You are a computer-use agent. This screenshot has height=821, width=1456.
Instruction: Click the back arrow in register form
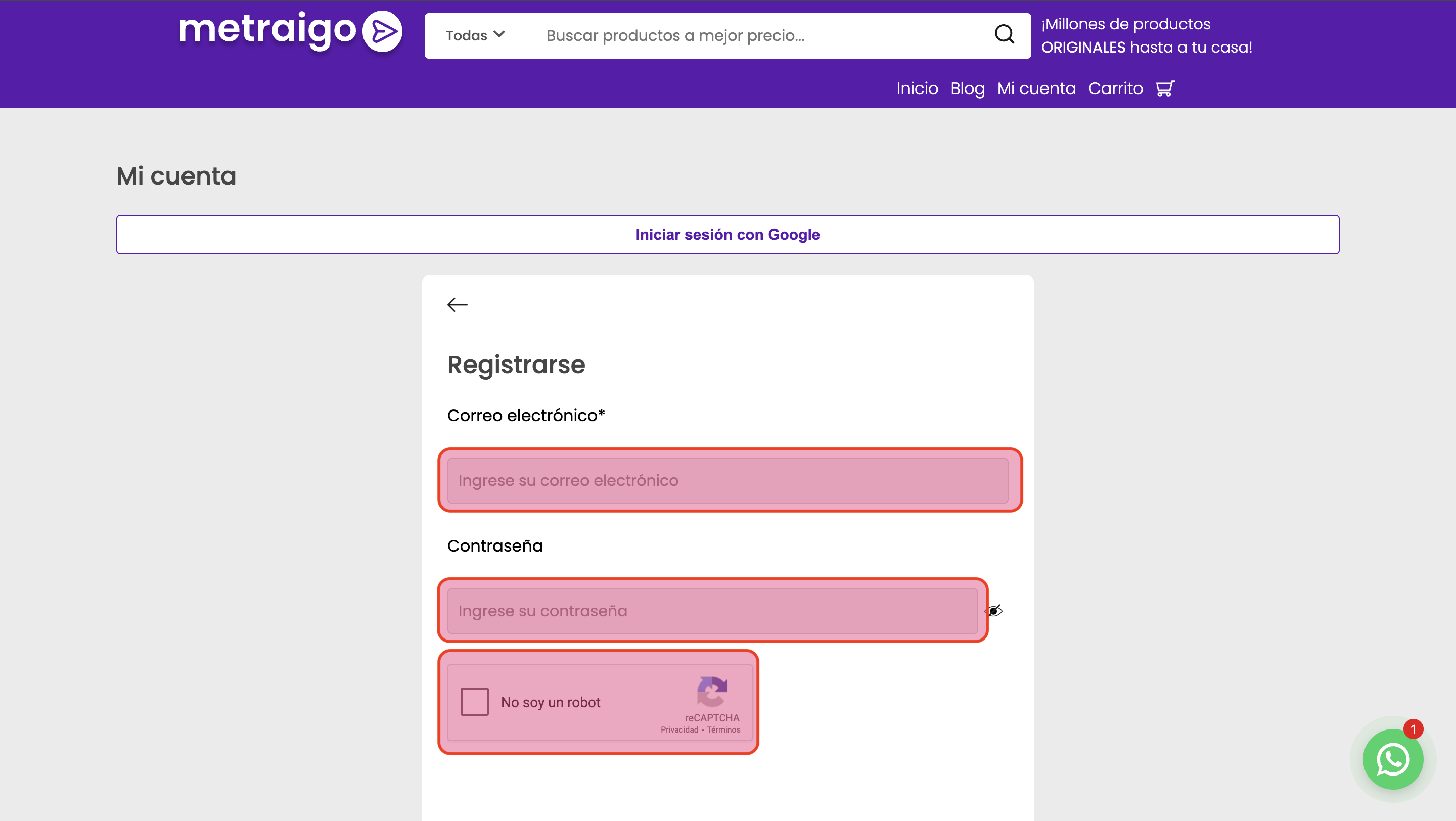457,304
